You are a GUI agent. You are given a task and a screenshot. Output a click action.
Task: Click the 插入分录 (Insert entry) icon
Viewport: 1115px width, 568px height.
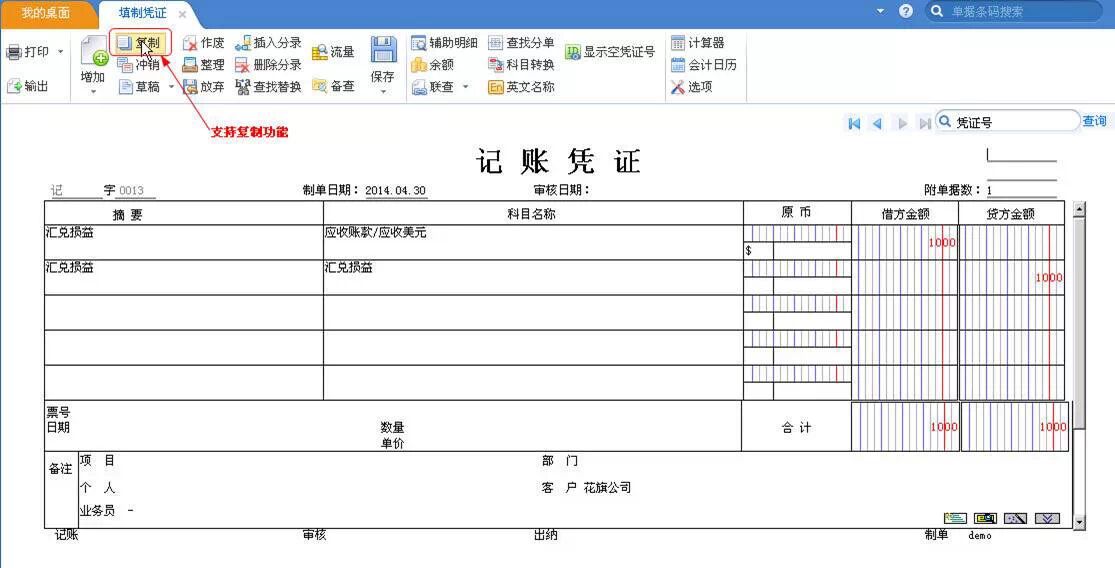click(x=242, y=43)
